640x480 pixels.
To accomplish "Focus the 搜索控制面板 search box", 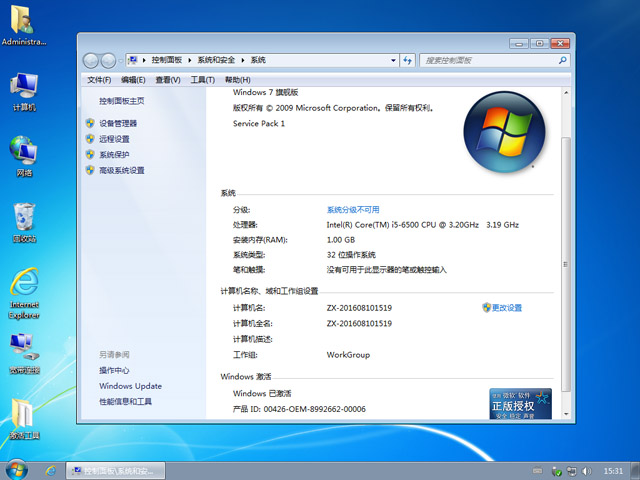I will click(488, 61).
